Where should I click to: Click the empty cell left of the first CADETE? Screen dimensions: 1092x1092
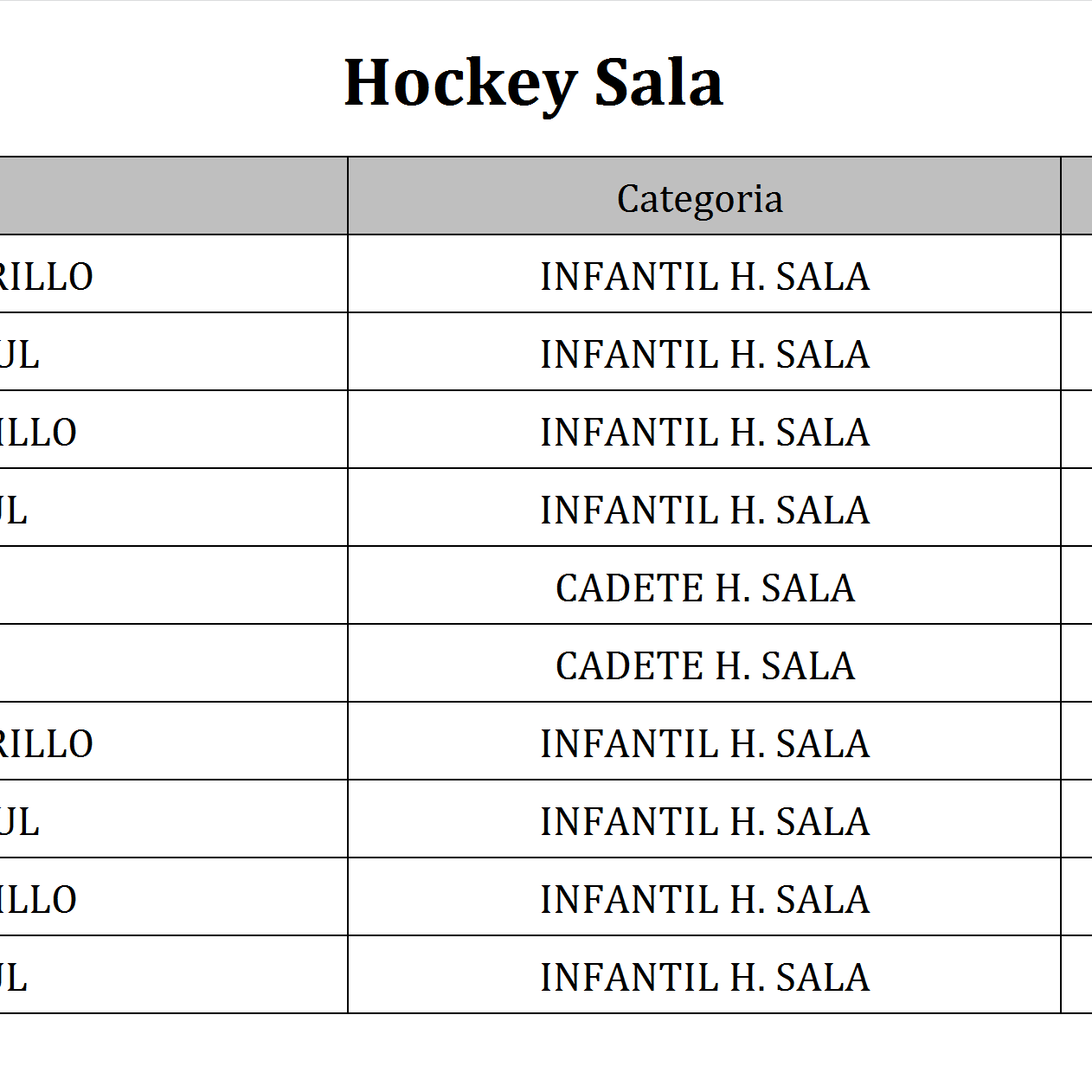[173, 586]
